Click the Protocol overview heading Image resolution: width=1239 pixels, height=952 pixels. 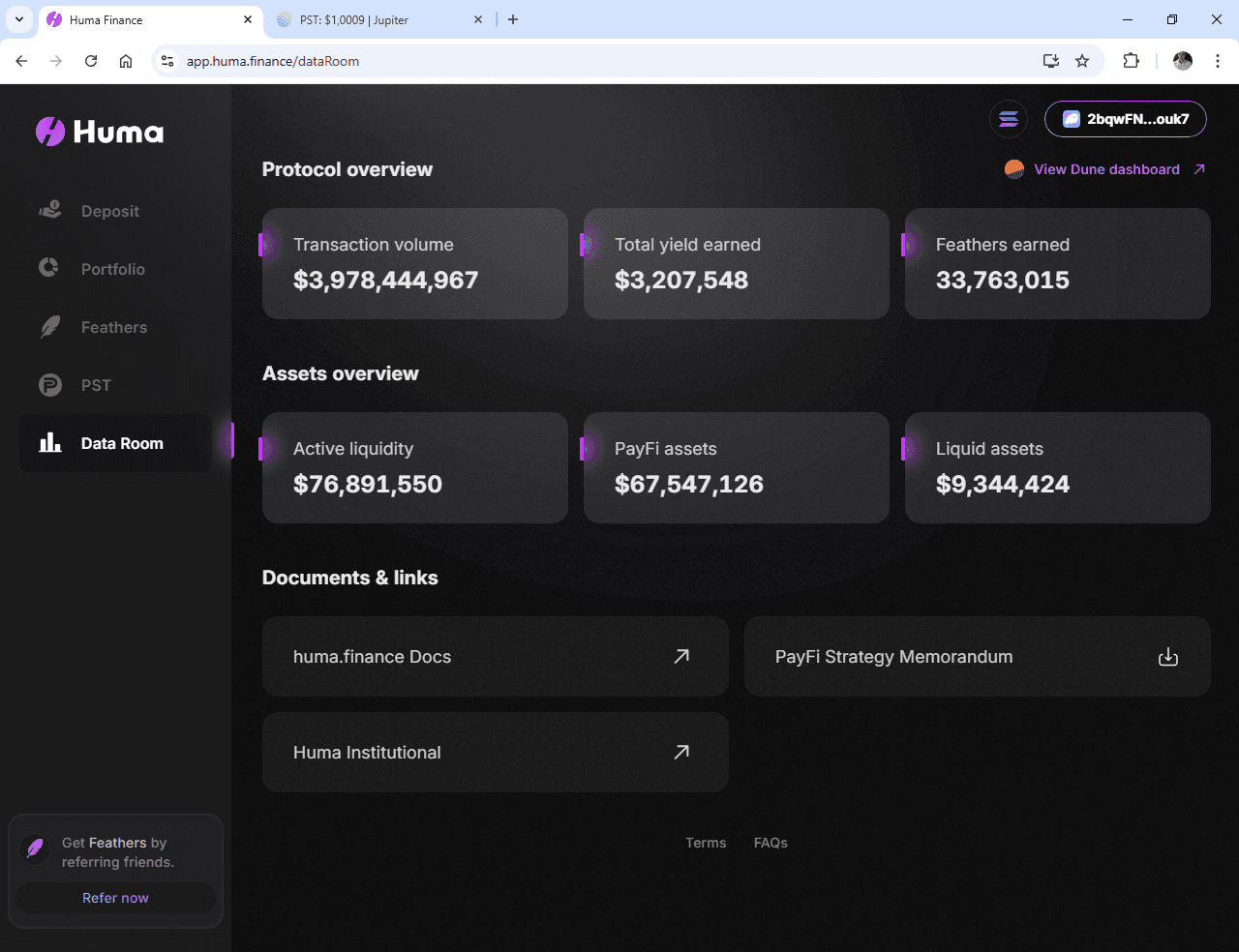348,169
